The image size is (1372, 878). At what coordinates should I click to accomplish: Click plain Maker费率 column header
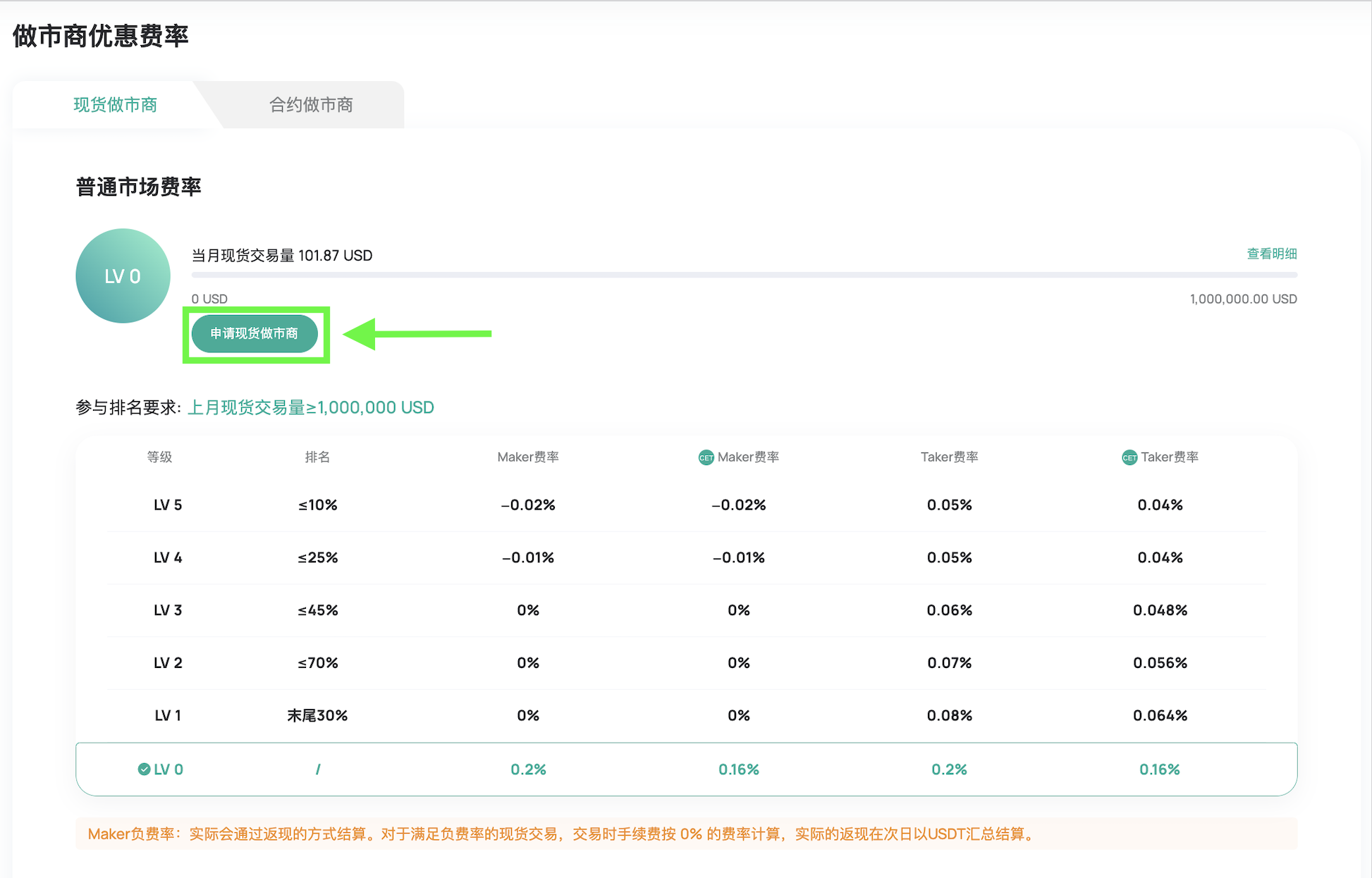point(528,457)
